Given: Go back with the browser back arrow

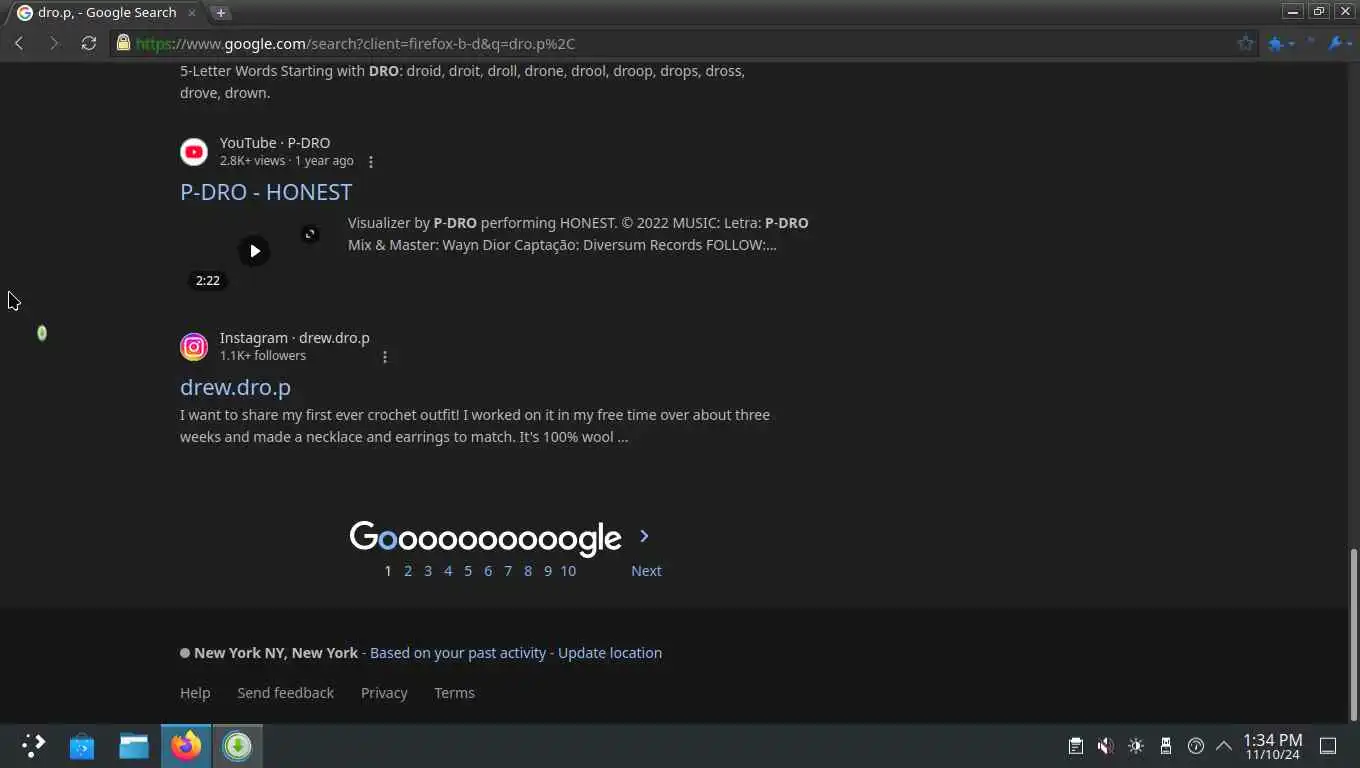Looking at the screenshot, I should pos(19,43).
